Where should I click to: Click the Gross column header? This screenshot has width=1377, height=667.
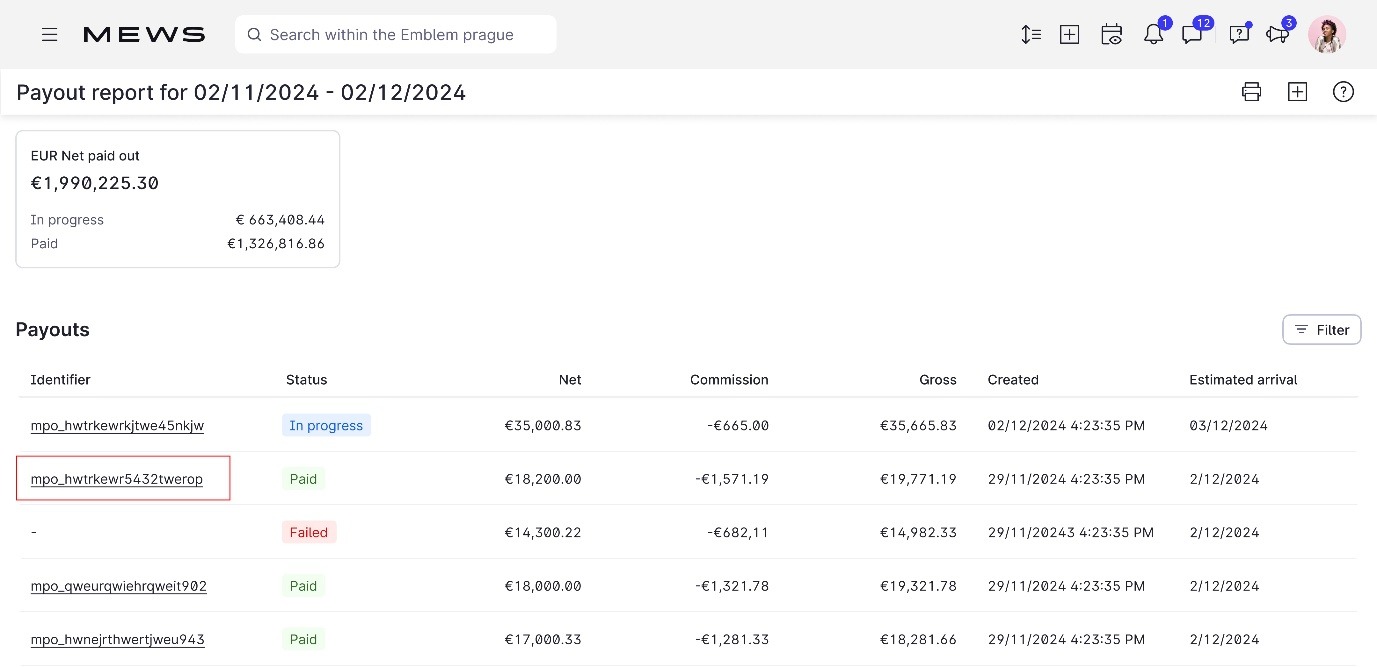coord(938,380)
